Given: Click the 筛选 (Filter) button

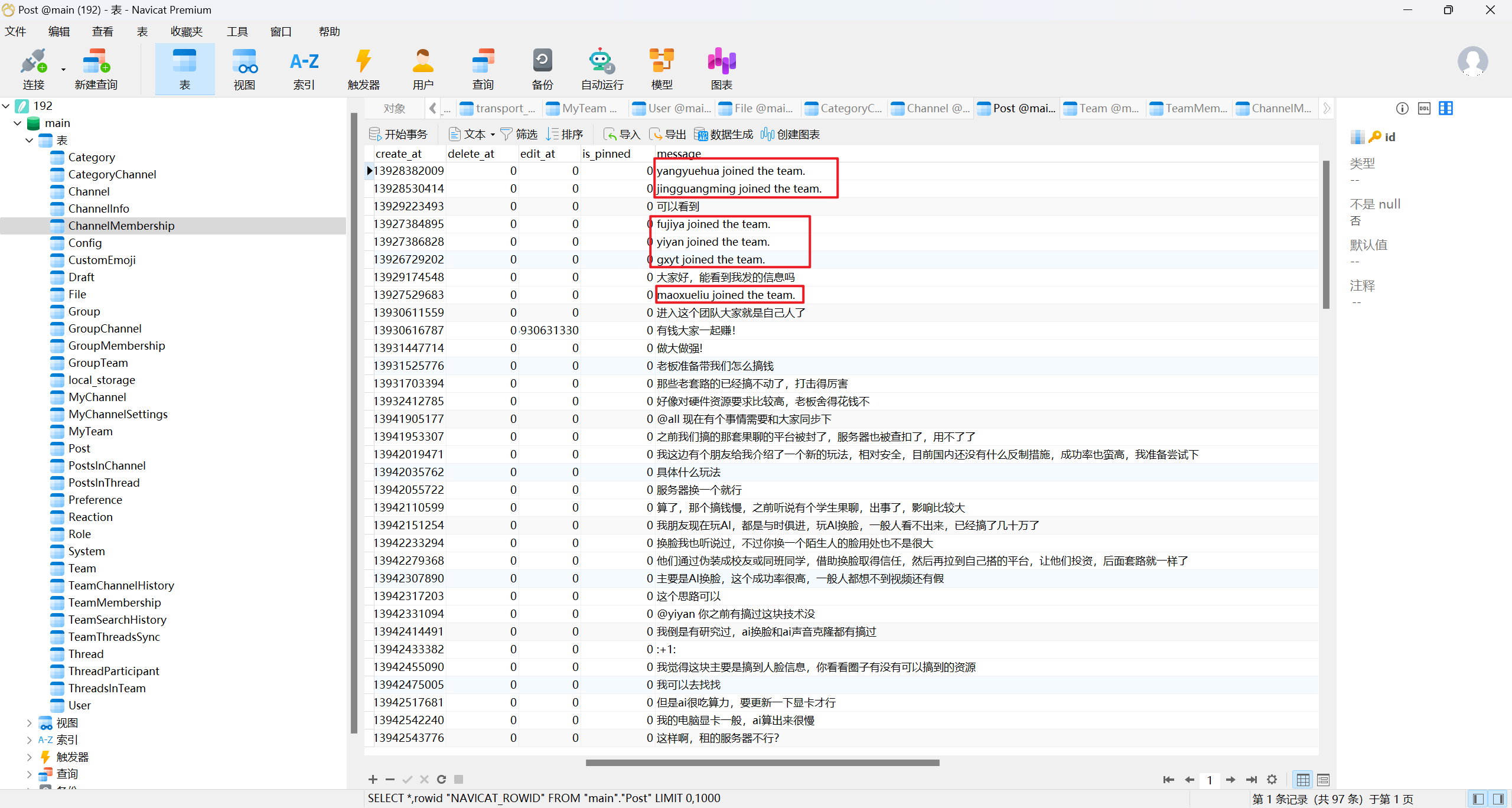Looking at the screenshot, I should click(x=519, y=134).
